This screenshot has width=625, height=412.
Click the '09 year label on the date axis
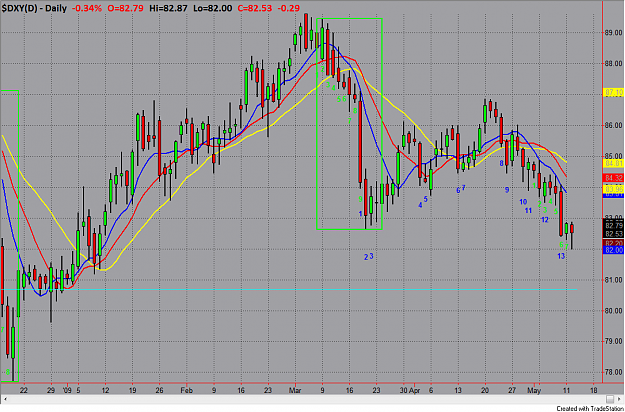click(x=66, y=391)
